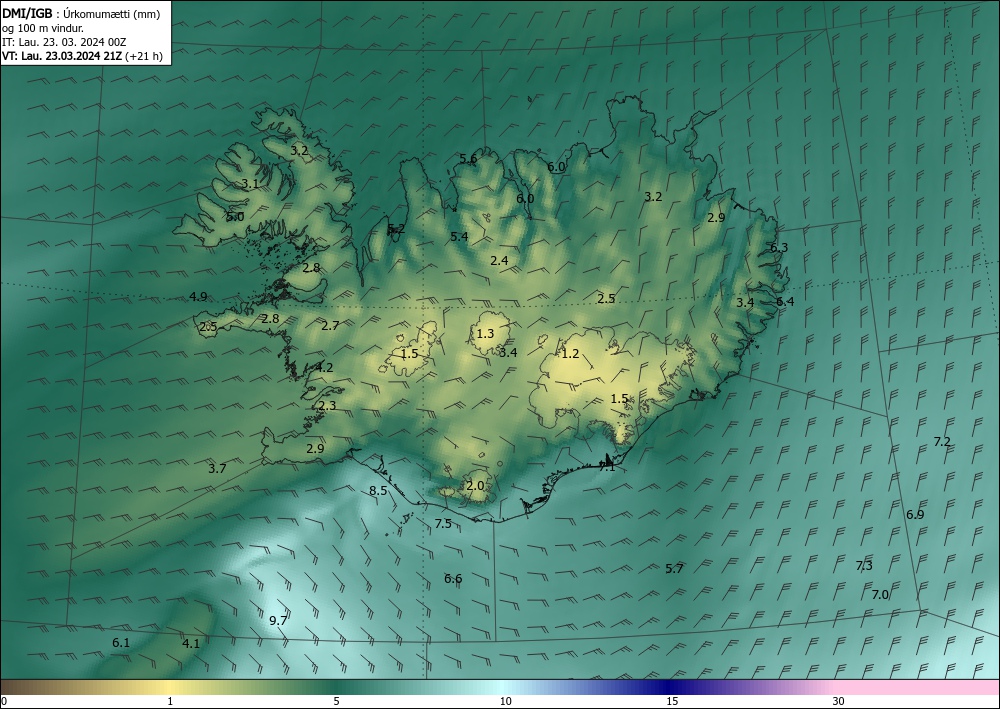Image resolution: width=1000 pixels, height=709 pixels.
Task: Click the 5.7 value over the sea
Action: click(x=674, y=569)
